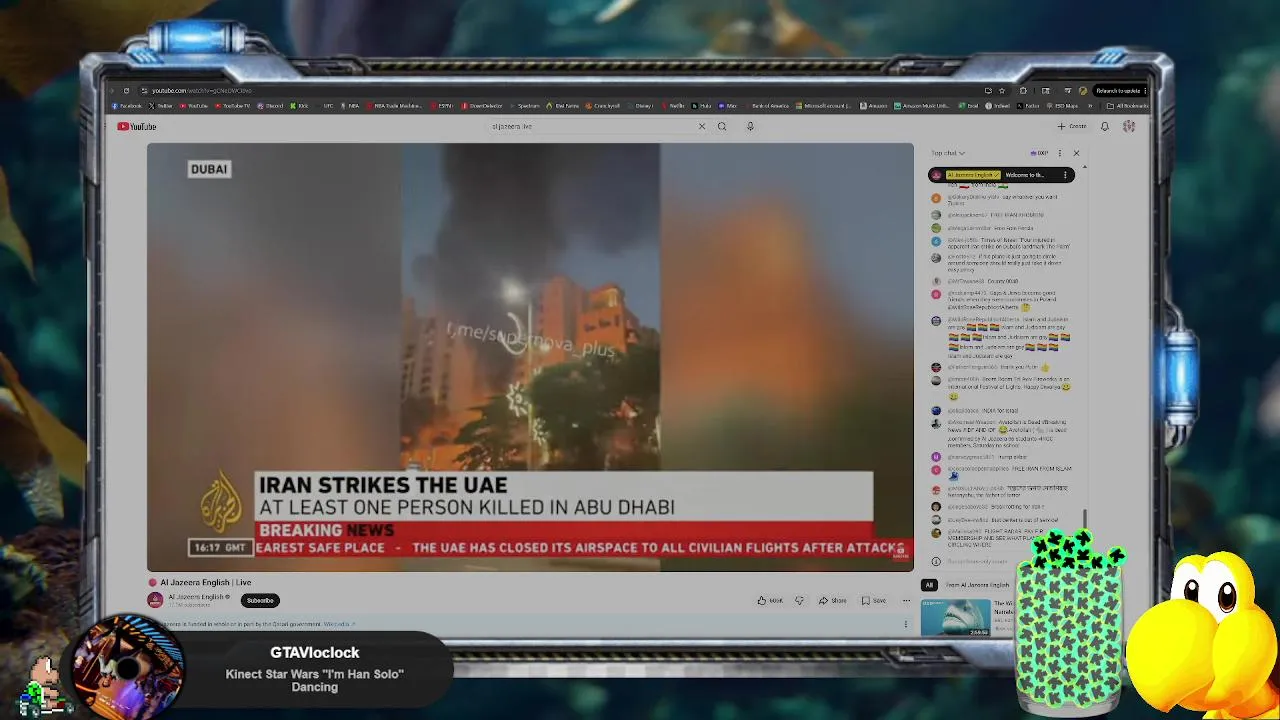Open funding notice three-dot menu

pos(905,624)
